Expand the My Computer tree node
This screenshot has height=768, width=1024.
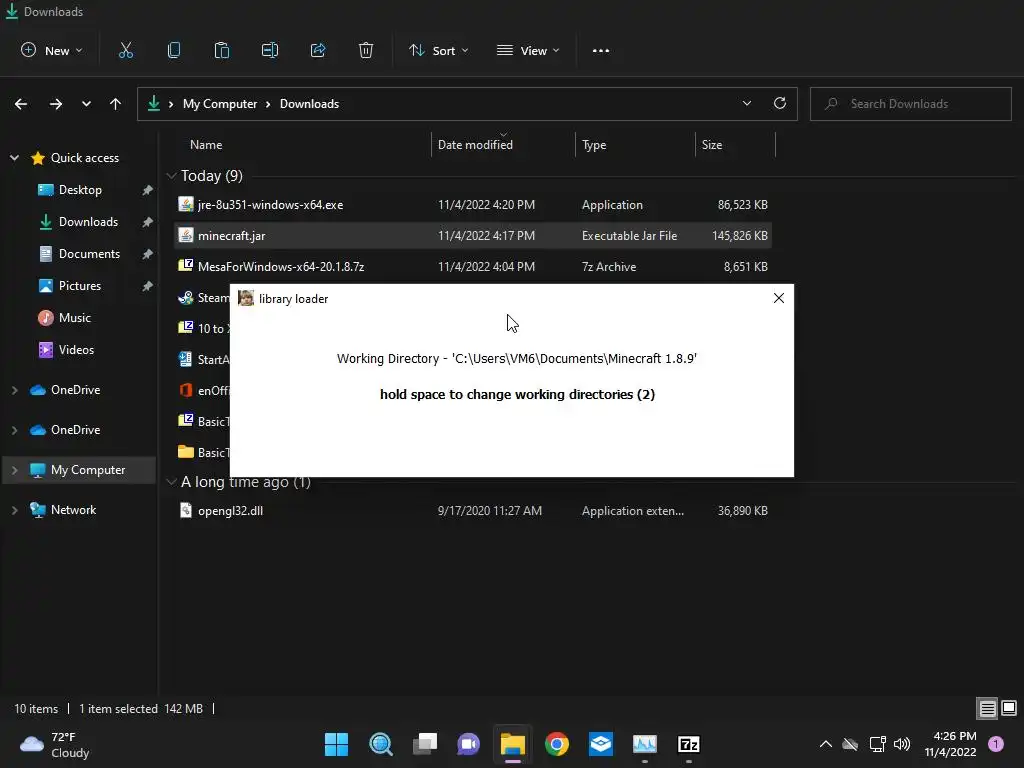[14, 470]
